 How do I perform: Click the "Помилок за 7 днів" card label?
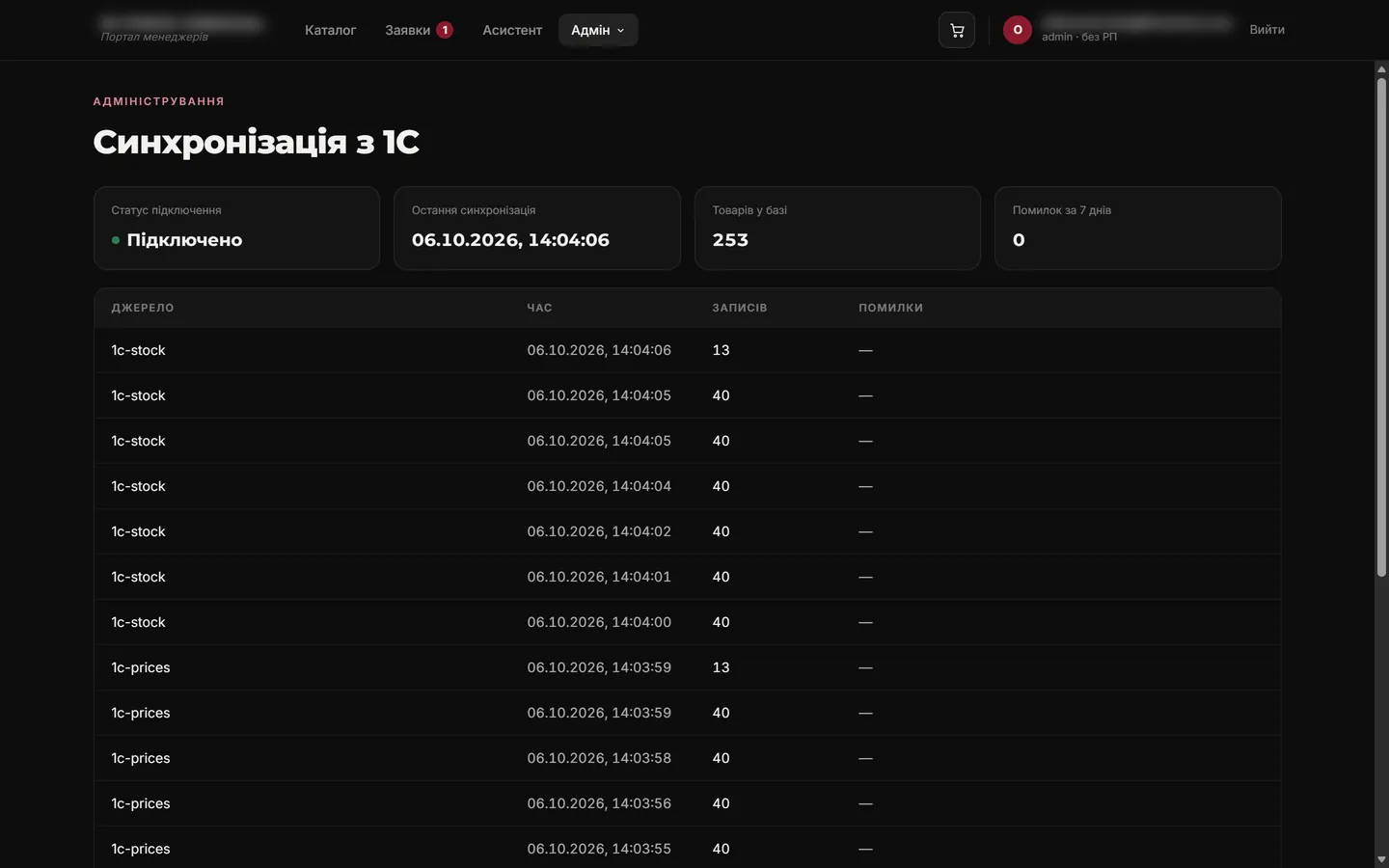coord(1062,210)
